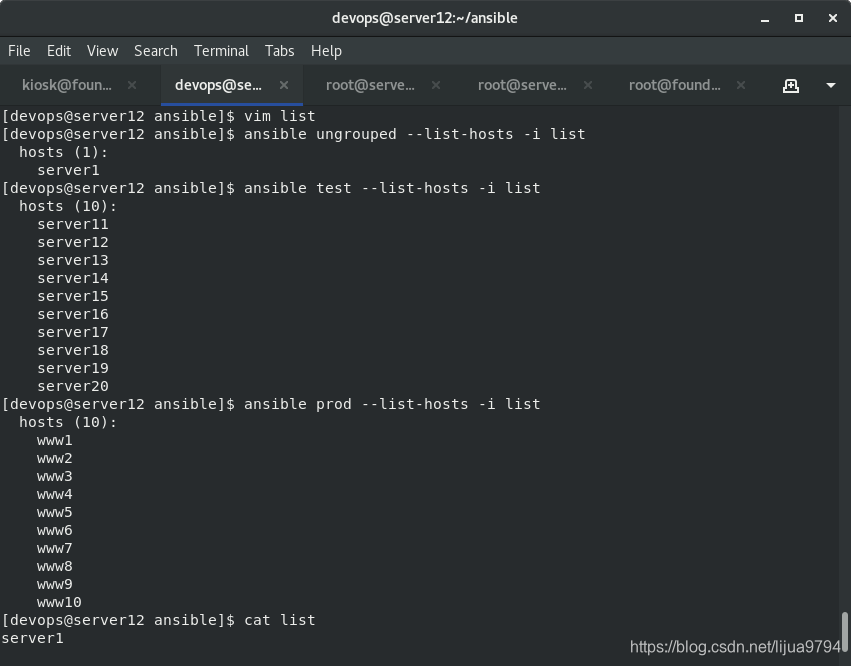Screen dimensions: 851x666
Task: Click the www8 output line
Action: click(x=55, y=566)
